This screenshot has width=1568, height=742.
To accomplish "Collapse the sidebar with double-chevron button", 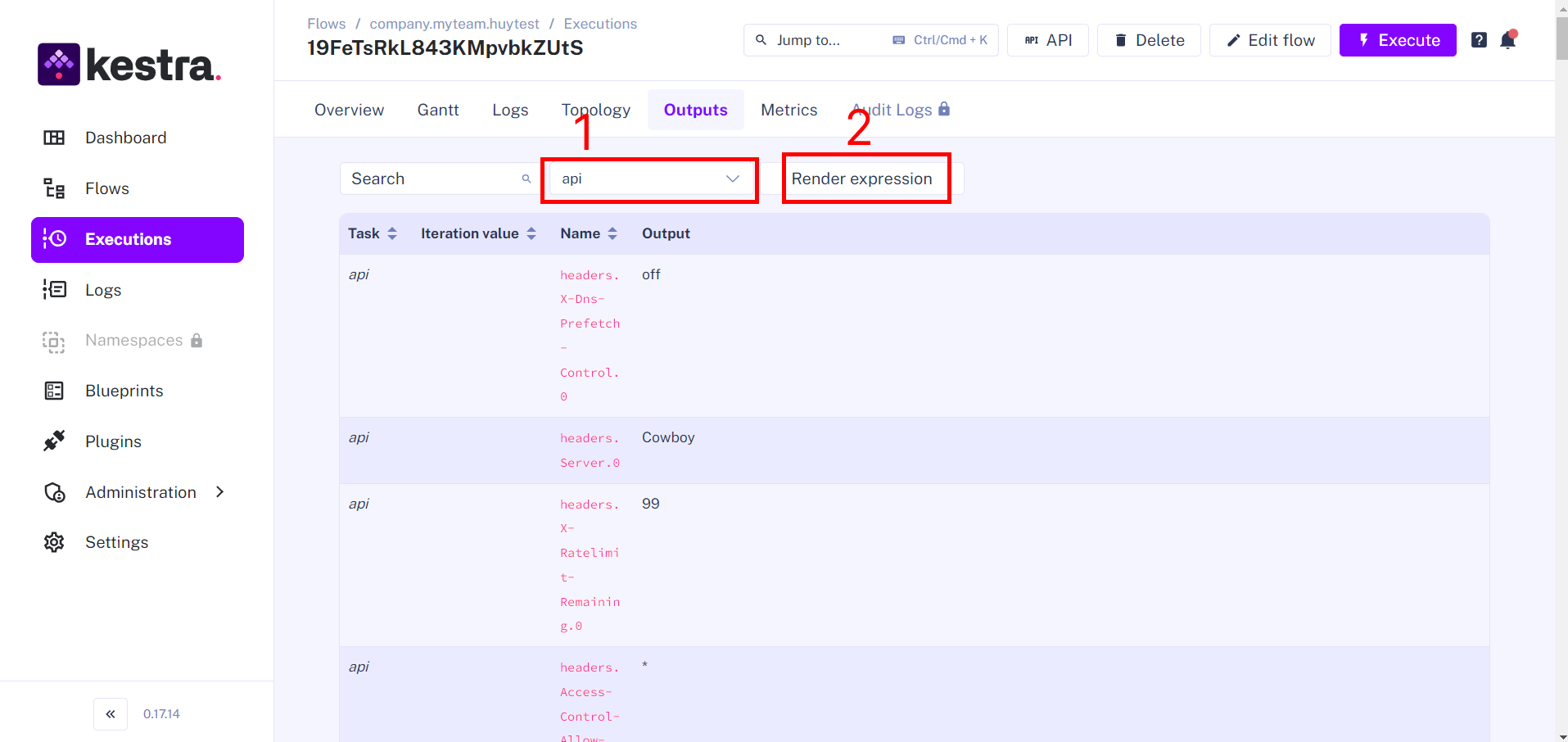I will (x=111, y=714).
